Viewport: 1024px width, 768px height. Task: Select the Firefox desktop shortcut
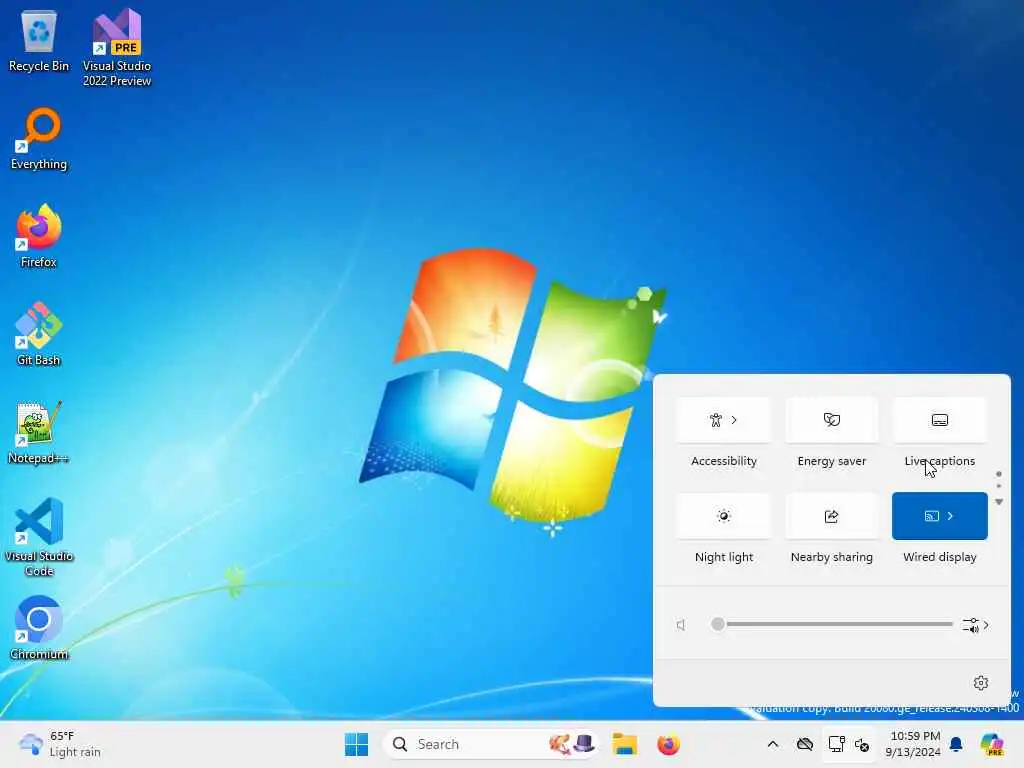tap(39, 236)
